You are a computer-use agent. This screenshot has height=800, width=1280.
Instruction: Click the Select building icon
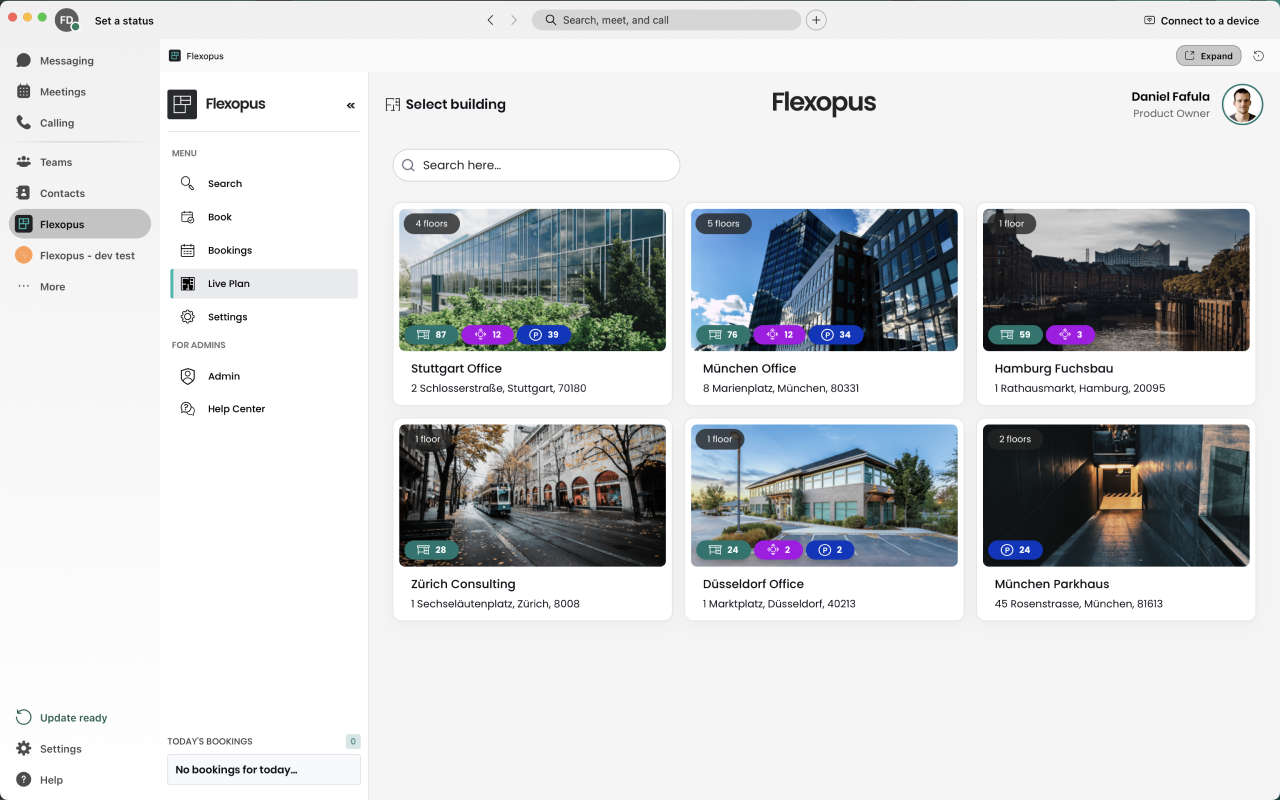(393, 104)
